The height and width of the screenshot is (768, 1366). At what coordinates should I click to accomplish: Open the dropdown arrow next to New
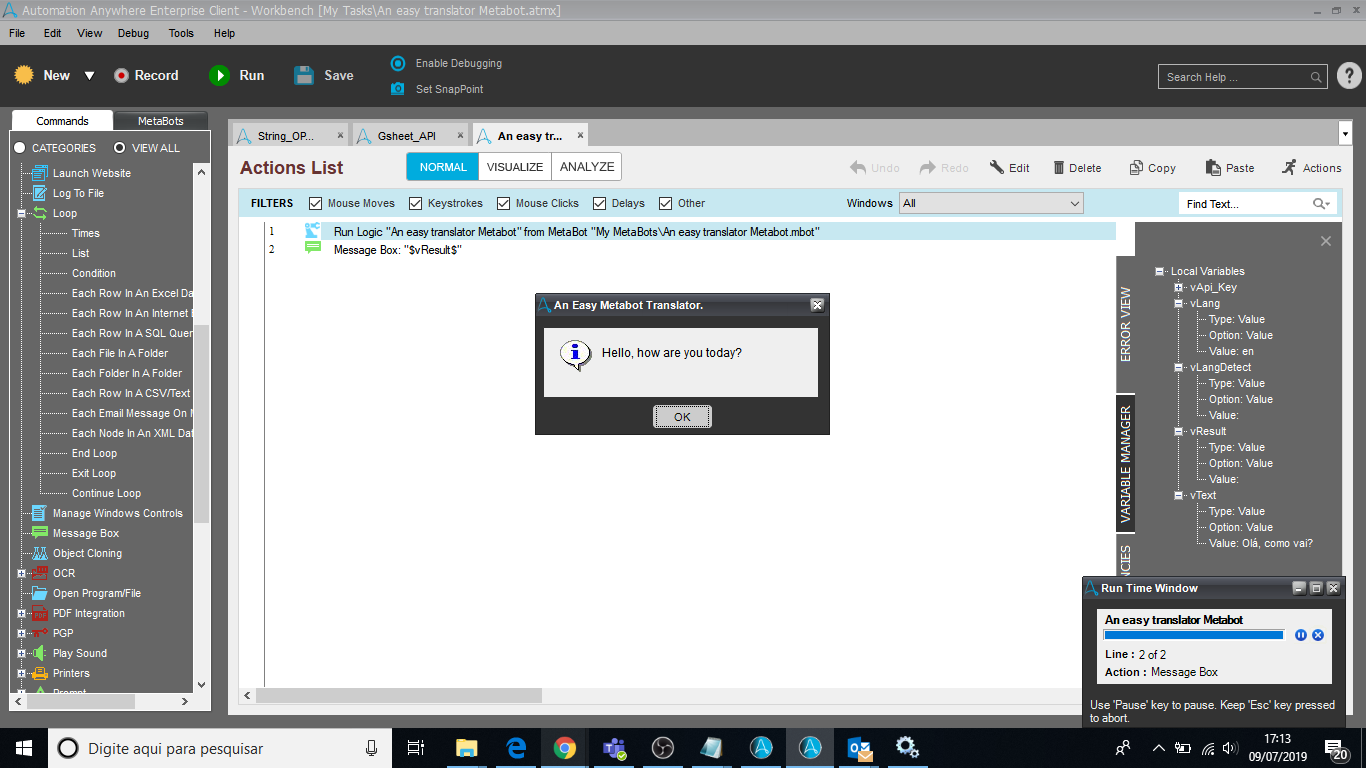click(x=89, y=76)
